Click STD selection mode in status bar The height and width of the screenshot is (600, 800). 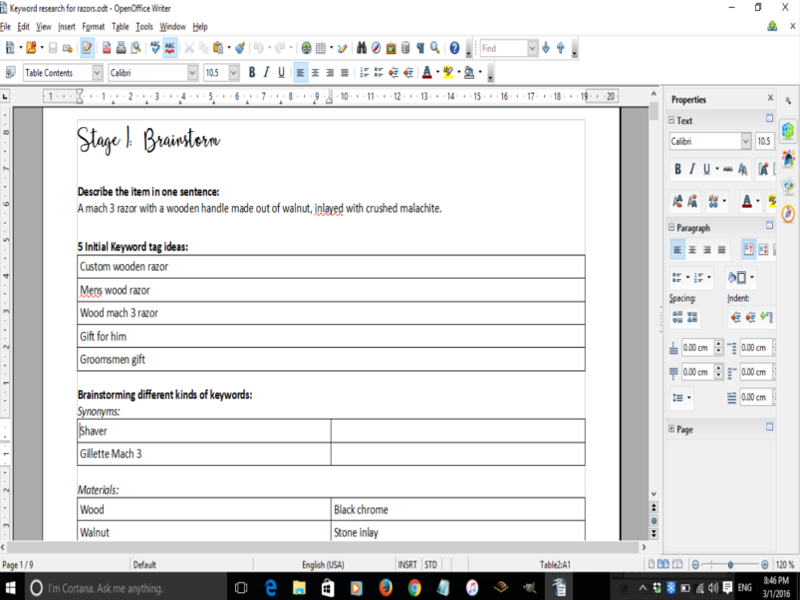coord(431,564)
